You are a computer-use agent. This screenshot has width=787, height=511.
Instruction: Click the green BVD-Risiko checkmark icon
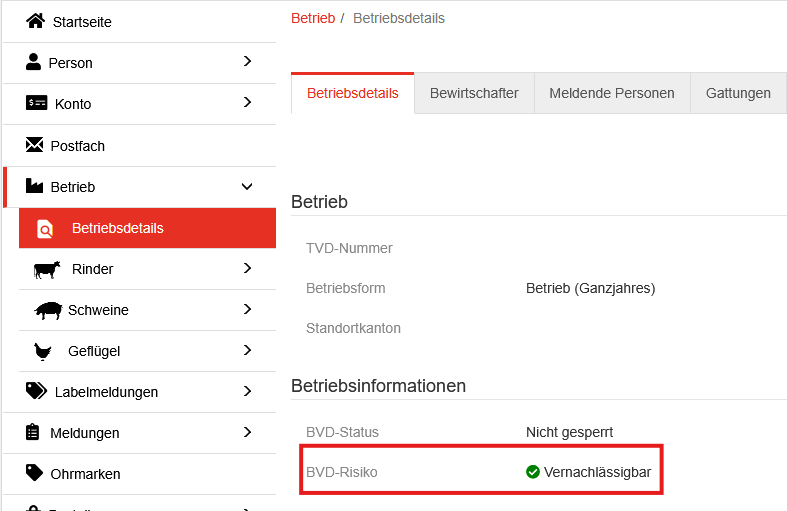pos(533,472)
